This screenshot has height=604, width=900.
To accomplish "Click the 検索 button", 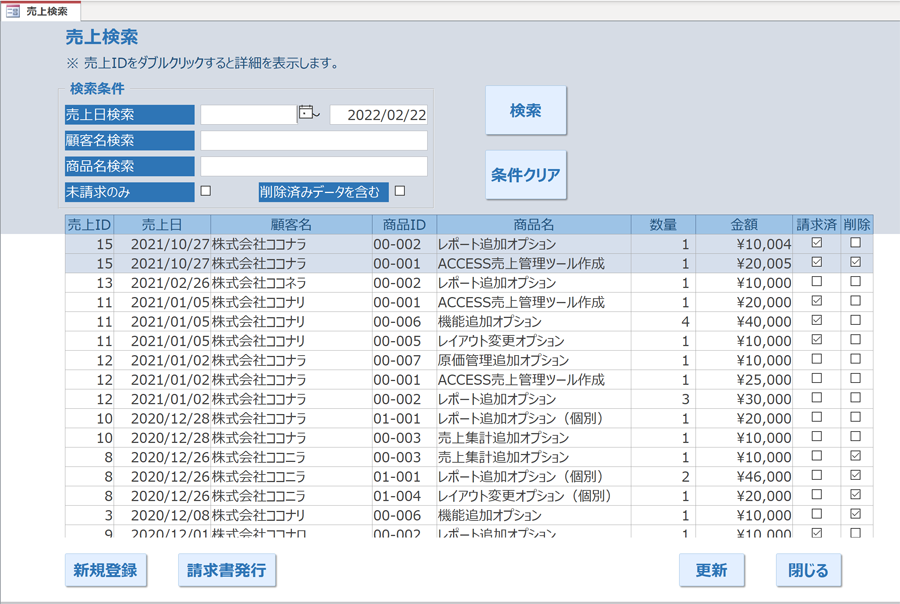I will click(526, 110).
